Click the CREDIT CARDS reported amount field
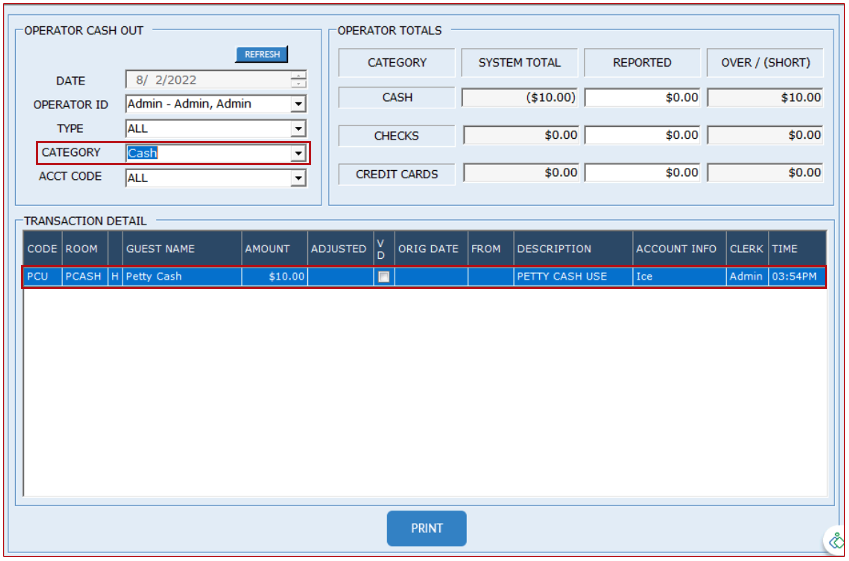 tap(642, 173)
